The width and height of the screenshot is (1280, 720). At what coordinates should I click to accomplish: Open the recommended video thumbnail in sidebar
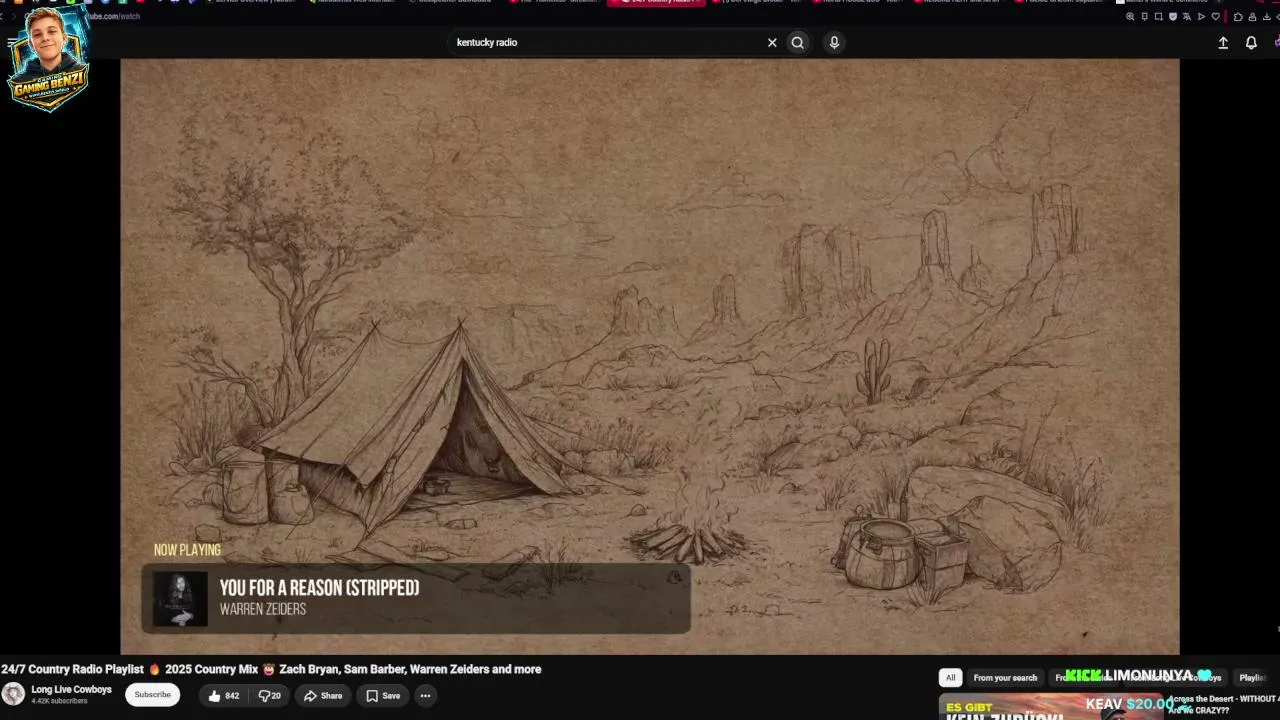1050,707
